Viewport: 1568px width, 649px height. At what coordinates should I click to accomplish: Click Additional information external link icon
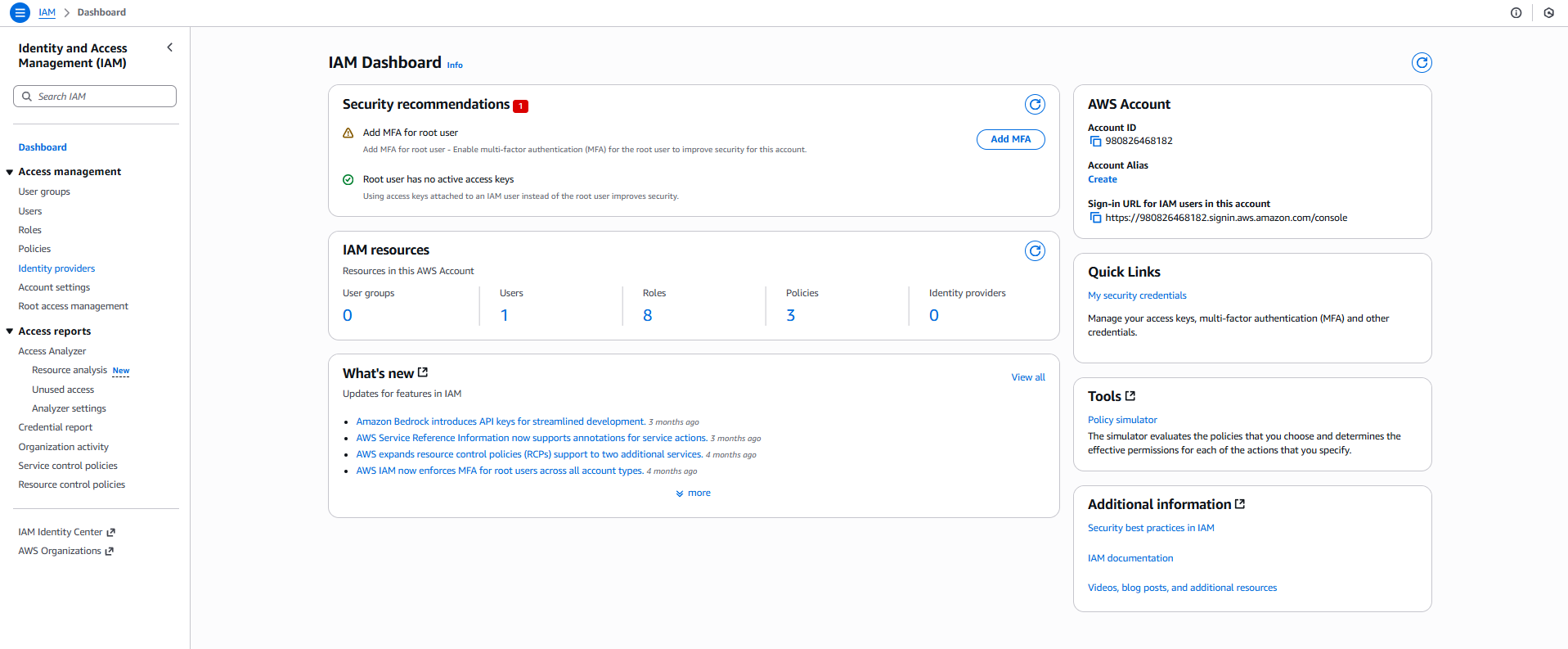pos(1240,504)
